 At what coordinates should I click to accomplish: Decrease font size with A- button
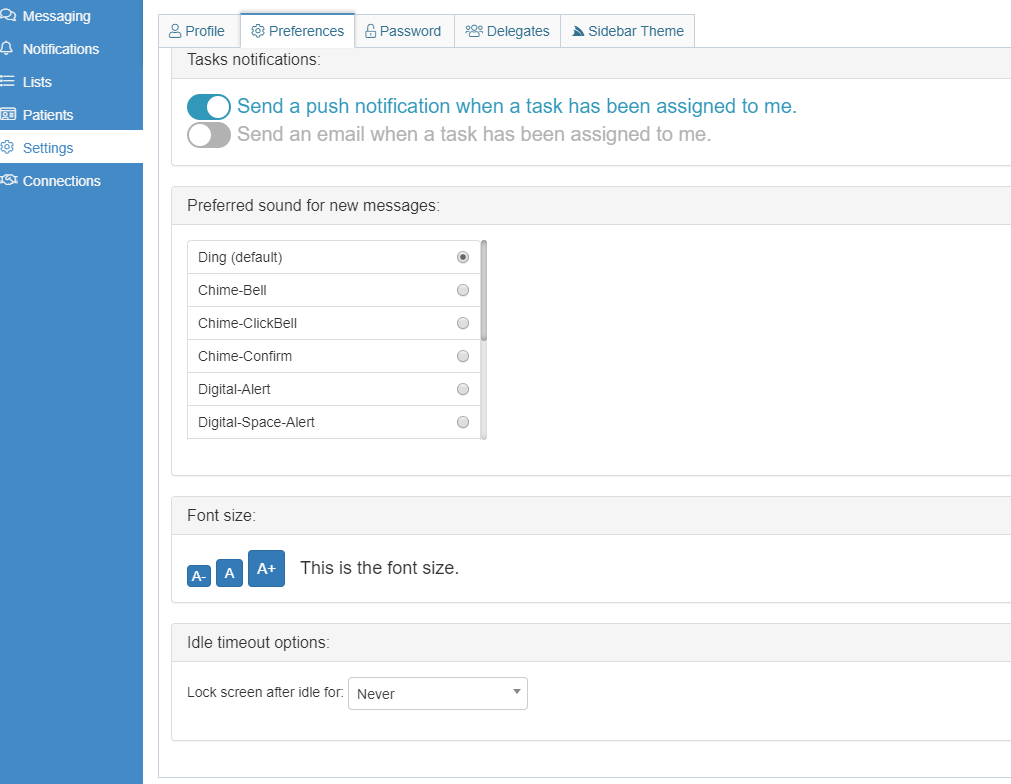199,576
